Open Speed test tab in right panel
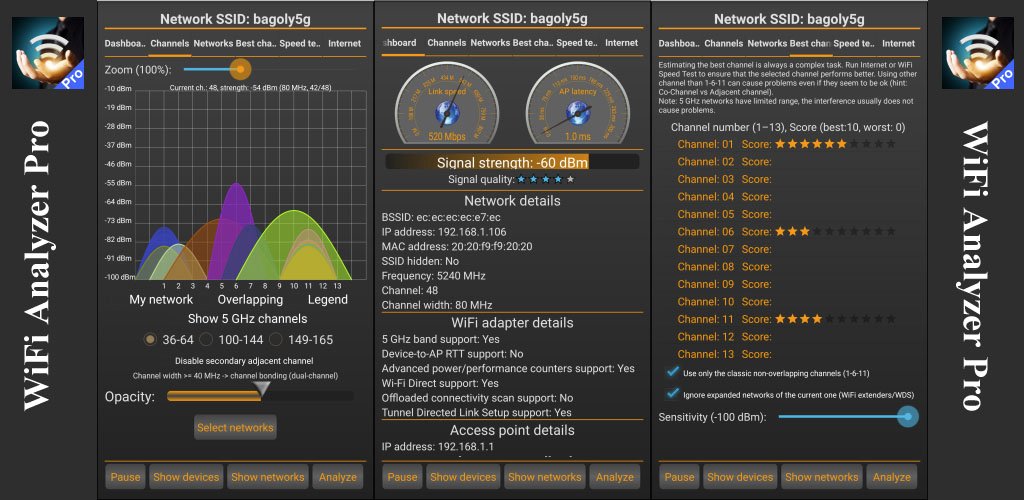Screen dimensions: 1024x500 [x=855, y=44]
